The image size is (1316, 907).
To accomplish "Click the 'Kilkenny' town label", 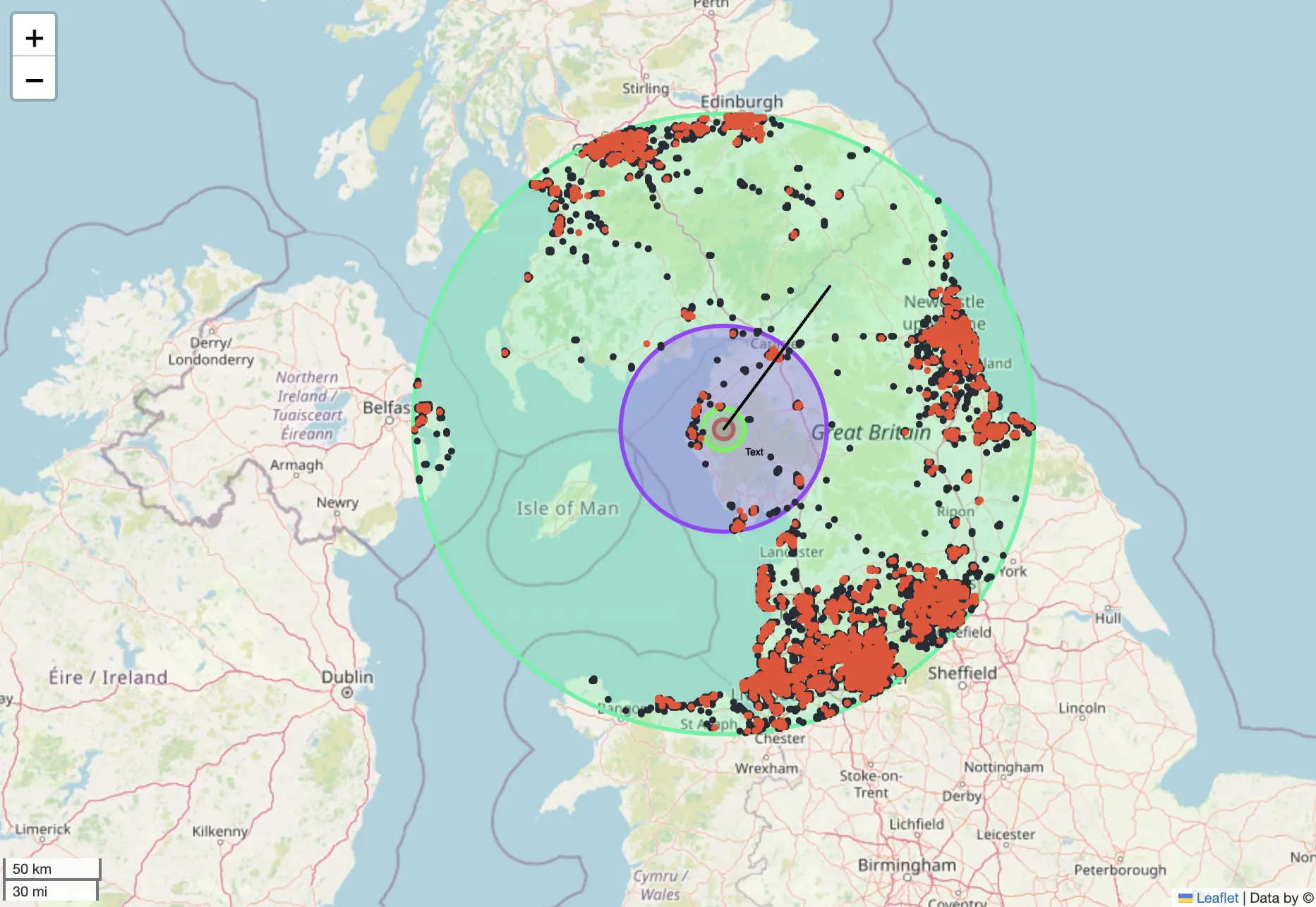I will [x=219, y=832].
